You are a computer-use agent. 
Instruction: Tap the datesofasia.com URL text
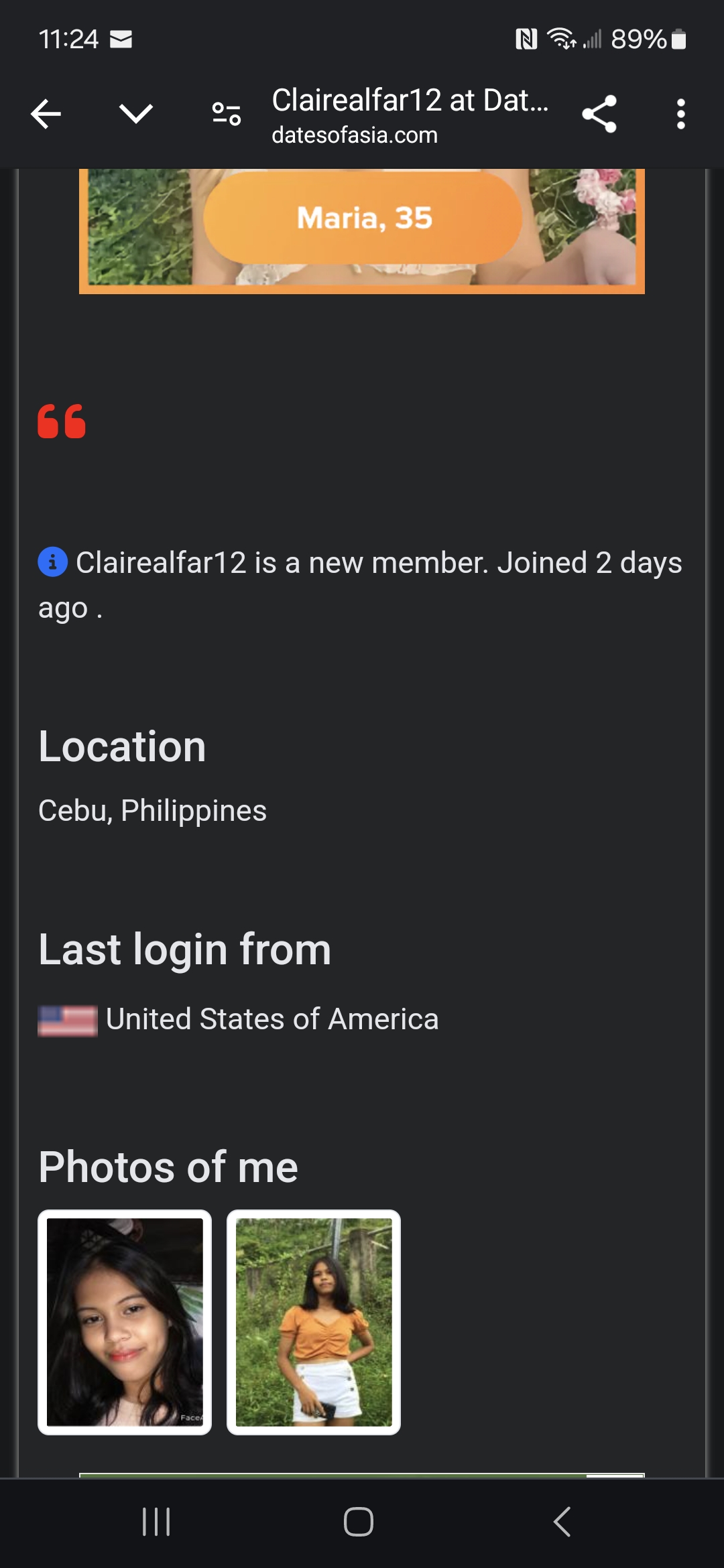355,135
